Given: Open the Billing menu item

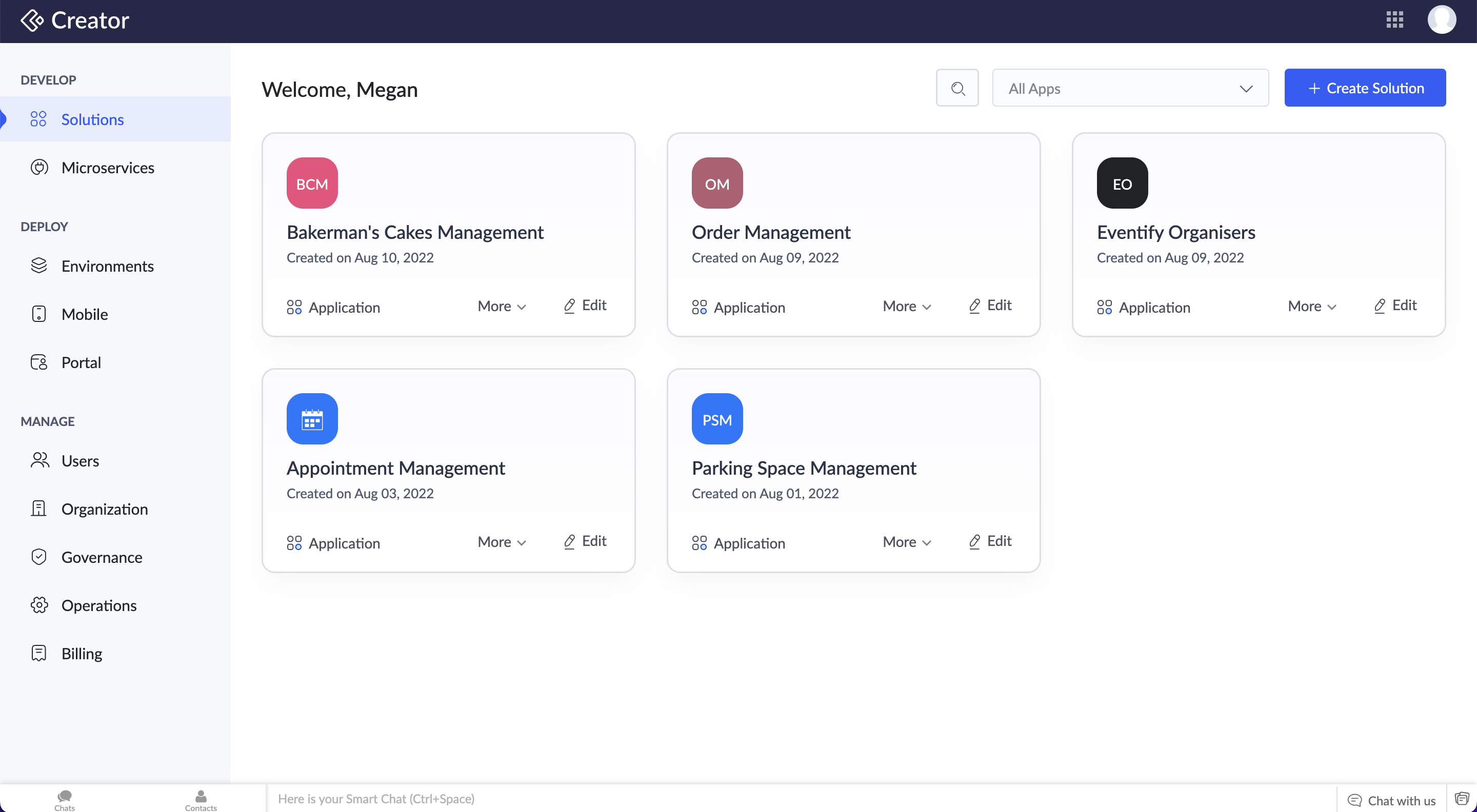Looking at the screenshot, I should click(x=115, y=653).
